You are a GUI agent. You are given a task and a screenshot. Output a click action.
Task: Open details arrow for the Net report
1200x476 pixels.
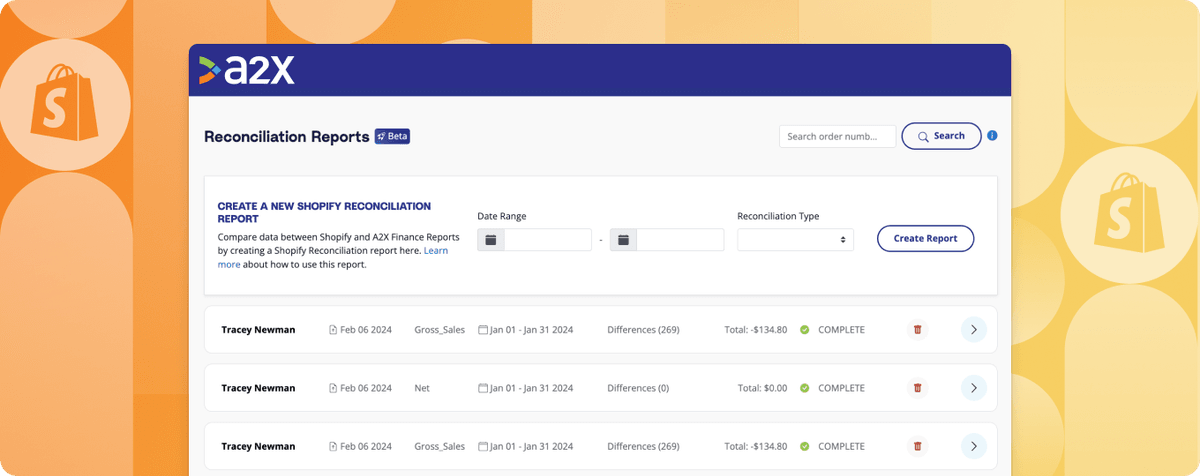pyautogui.click(x=974, y=388)
